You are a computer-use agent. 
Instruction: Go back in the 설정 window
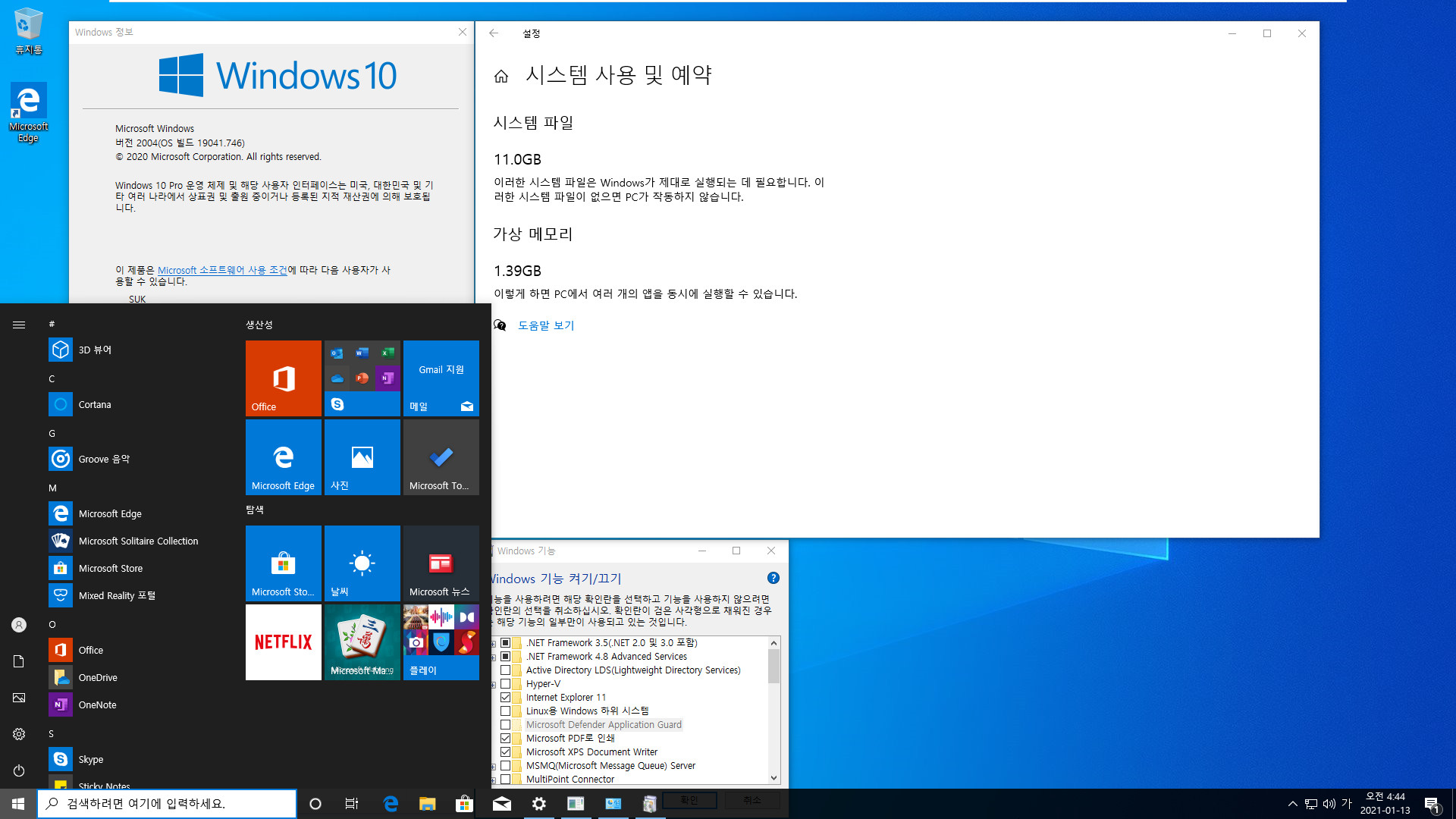point(494,33)
